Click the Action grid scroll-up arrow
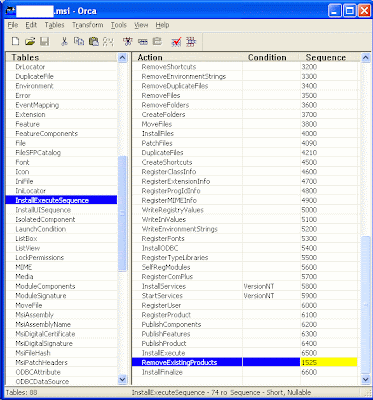This screenshot has width=373, height=400. click(x=366, y=58)
